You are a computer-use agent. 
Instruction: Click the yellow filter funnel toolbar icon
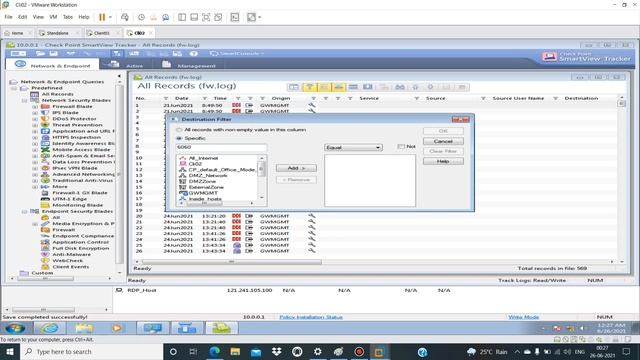pos(309,87)
